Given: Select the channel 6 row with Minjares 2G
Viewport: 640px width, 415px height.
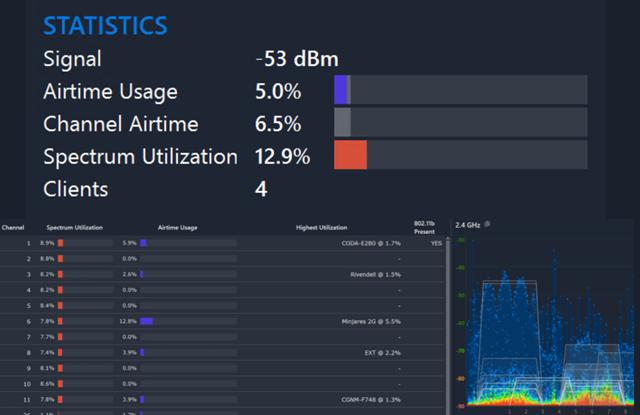Looking at the screenshot, I should click(x=222, y=322).
